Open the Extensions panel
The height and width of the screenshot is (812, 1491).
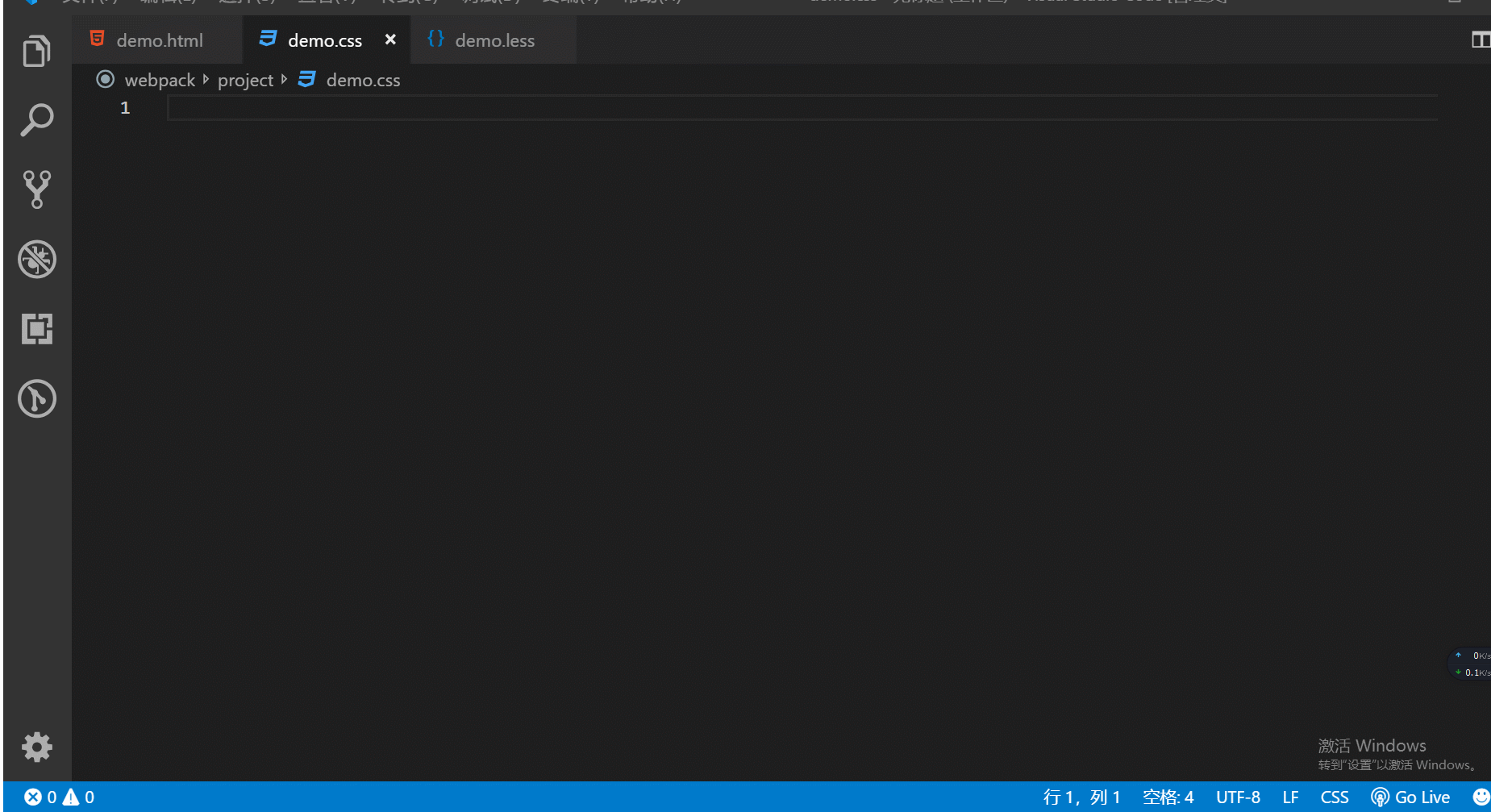coord(36,329)
